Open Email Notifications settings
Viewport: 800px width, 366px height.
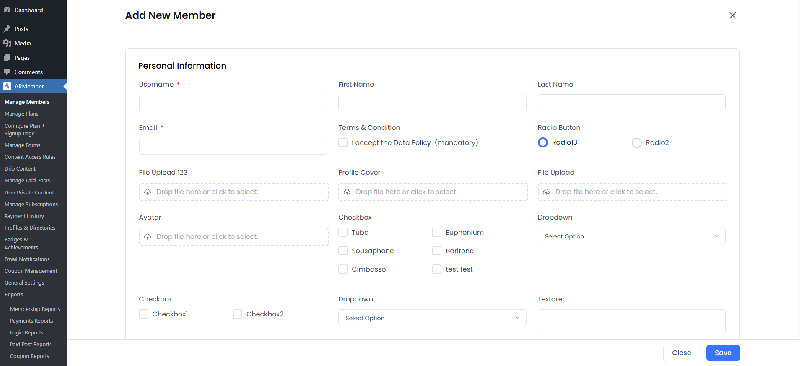click(x=27, y=259)
